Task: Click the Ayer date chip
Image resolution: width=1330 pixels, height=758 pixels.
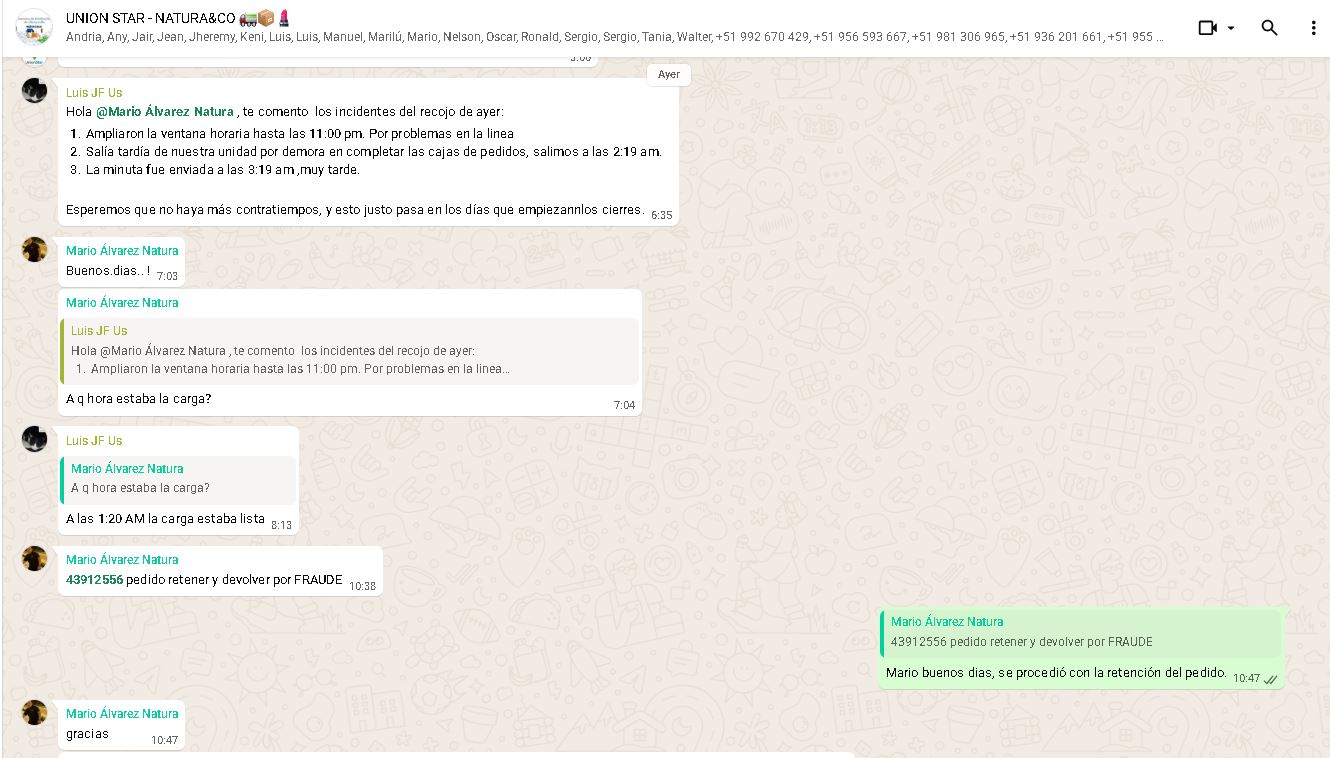Action: pos(669,75)
